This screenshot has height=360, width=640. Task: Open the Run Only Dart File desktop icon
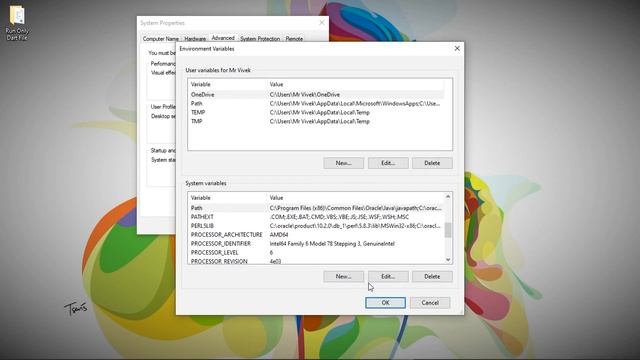pyautogui.click(x=17, y=22)
